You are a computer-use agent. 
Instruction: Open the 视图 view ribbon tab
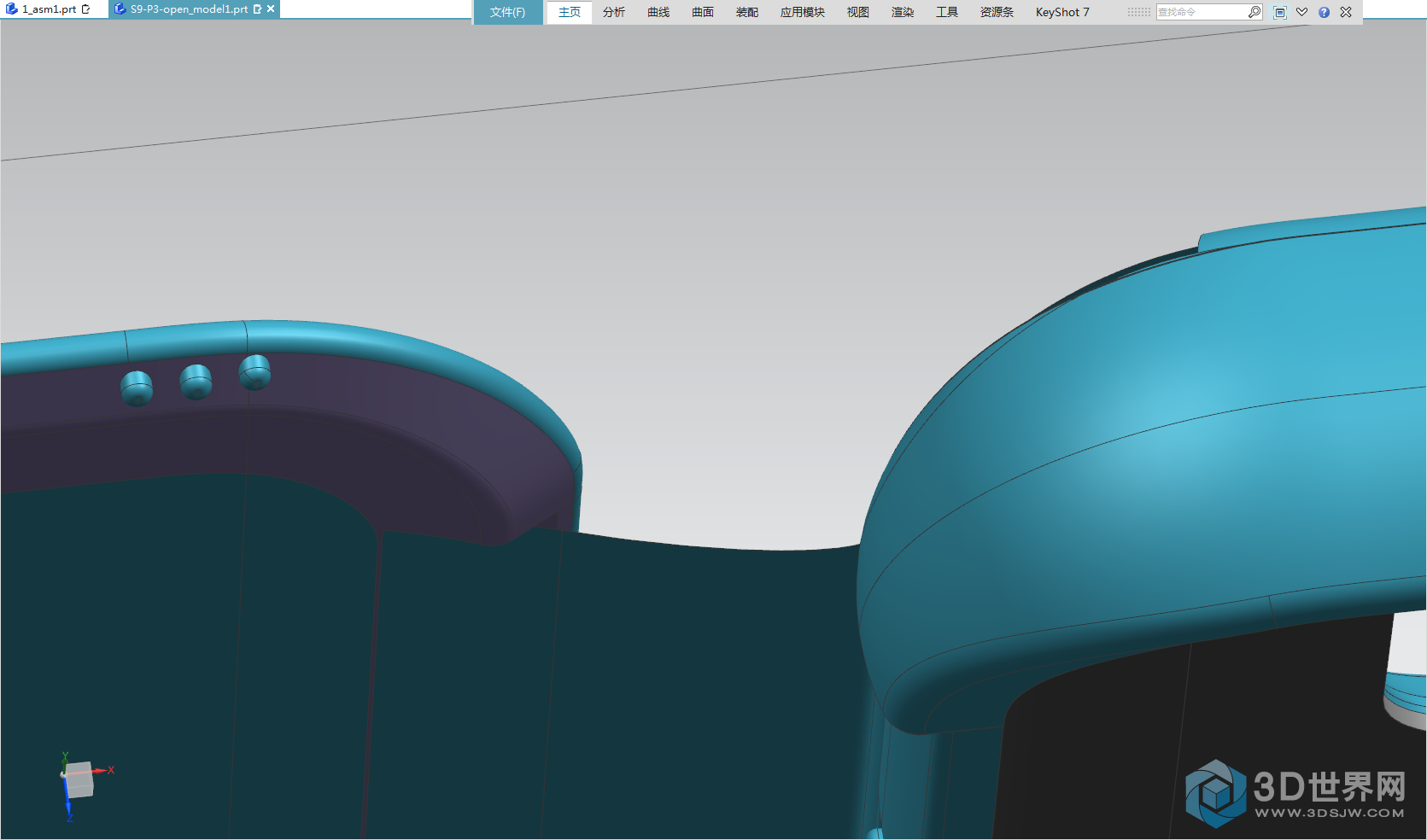(x=858, y=12)
